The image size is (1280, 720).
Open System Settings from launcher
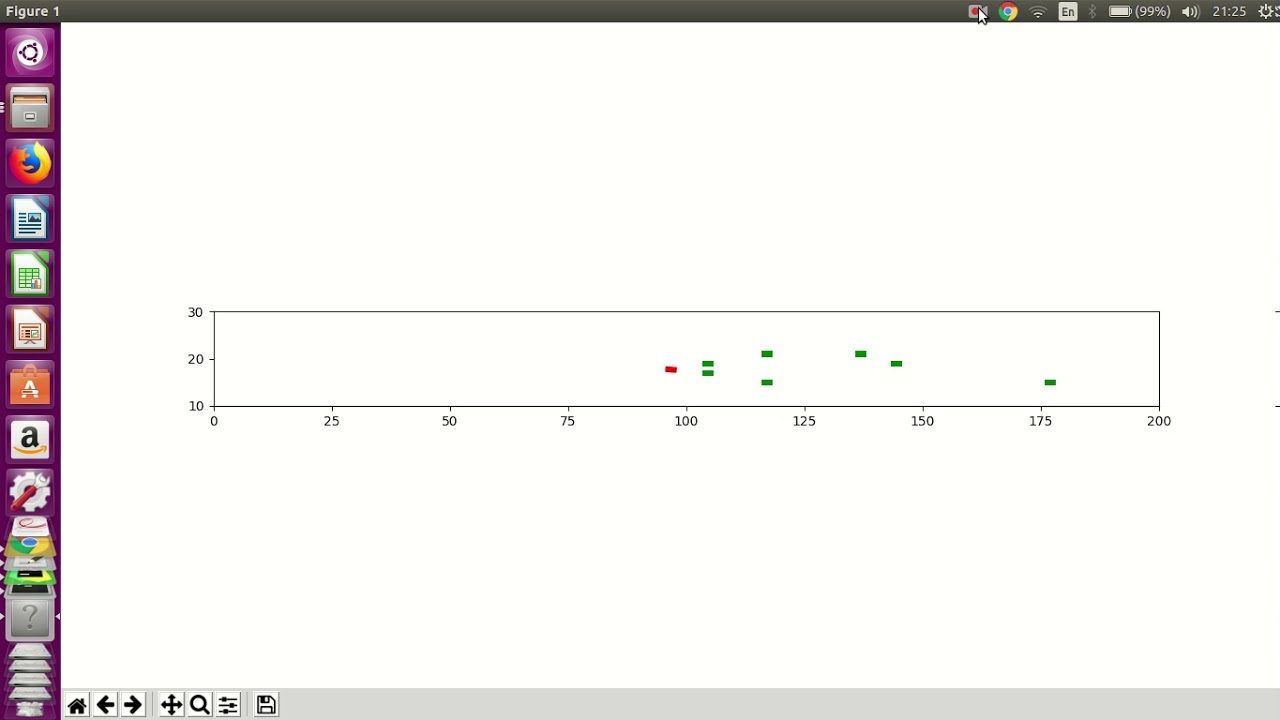30,492
